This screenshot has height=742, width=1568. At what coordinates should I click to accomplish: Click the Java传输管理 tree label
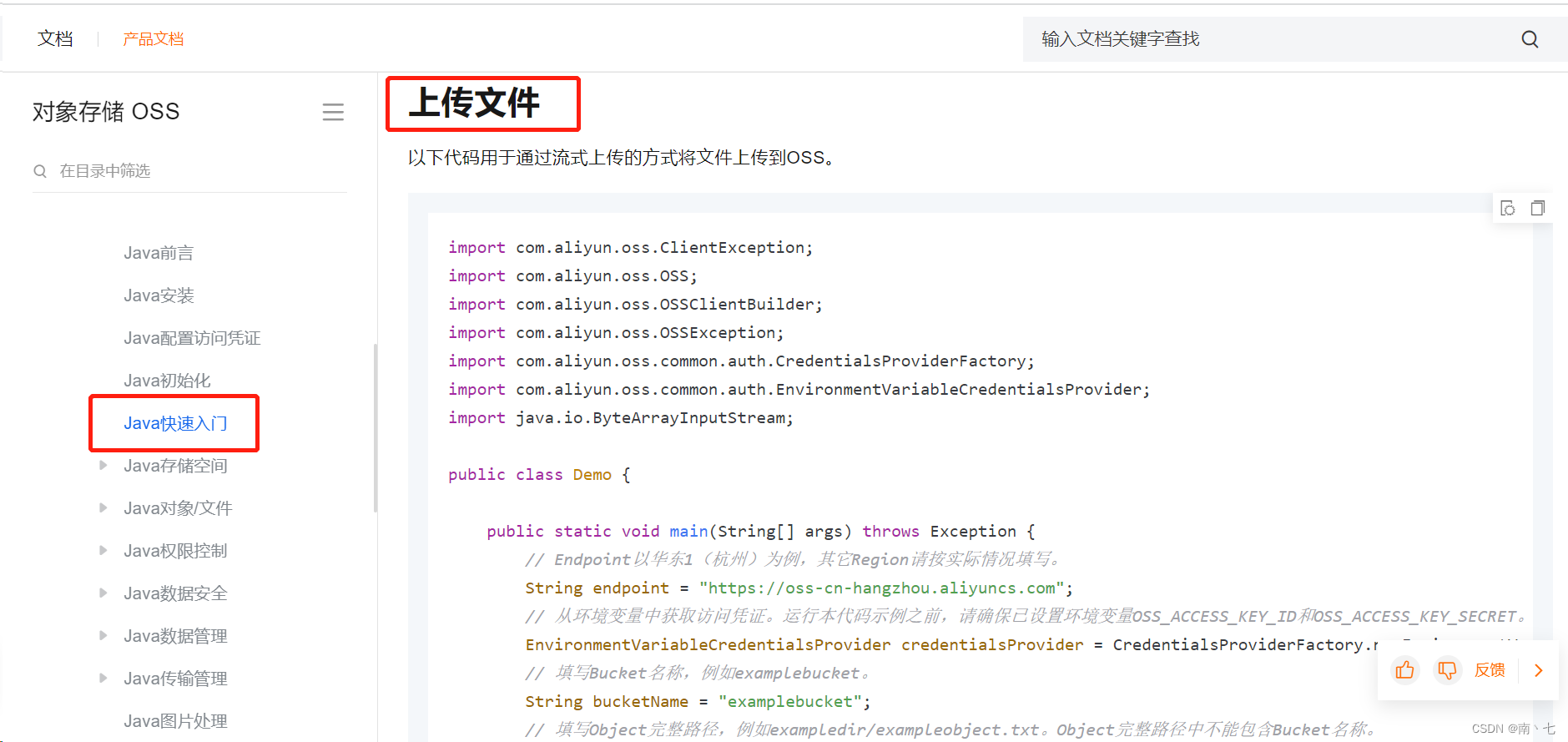175,679
